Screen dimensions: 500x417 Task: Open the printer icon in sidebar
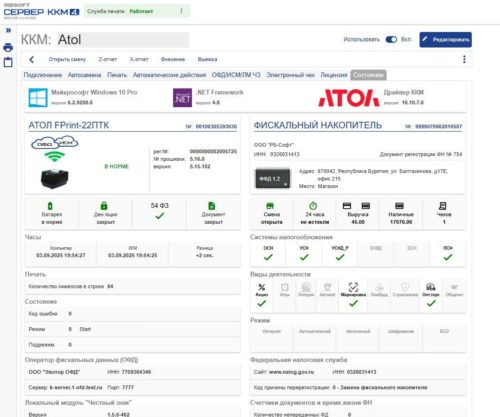pyautogui.click(x=8, y=47)
